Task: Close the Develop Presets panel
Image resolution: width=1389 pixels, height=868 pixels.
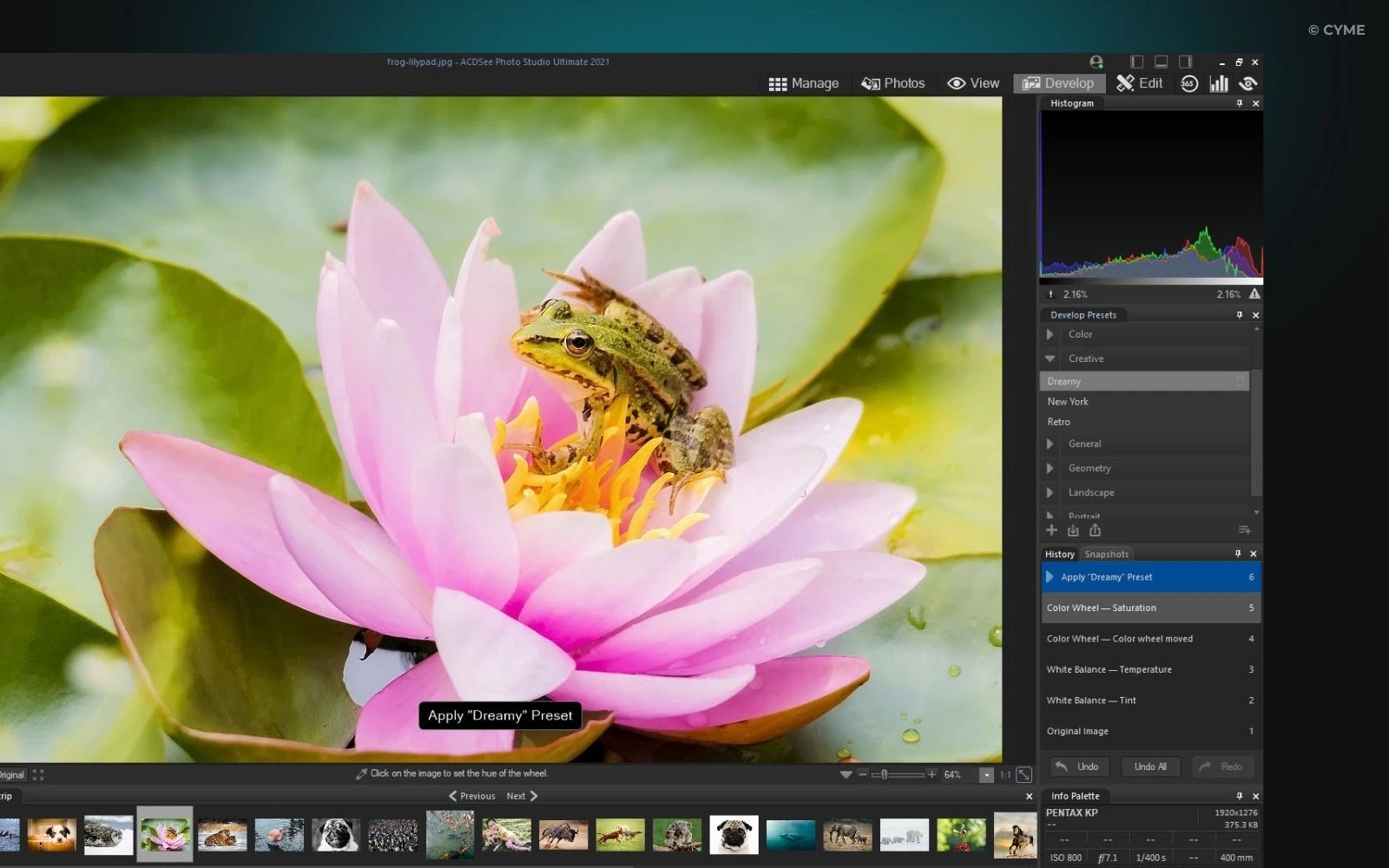Action: [1255, 315]
